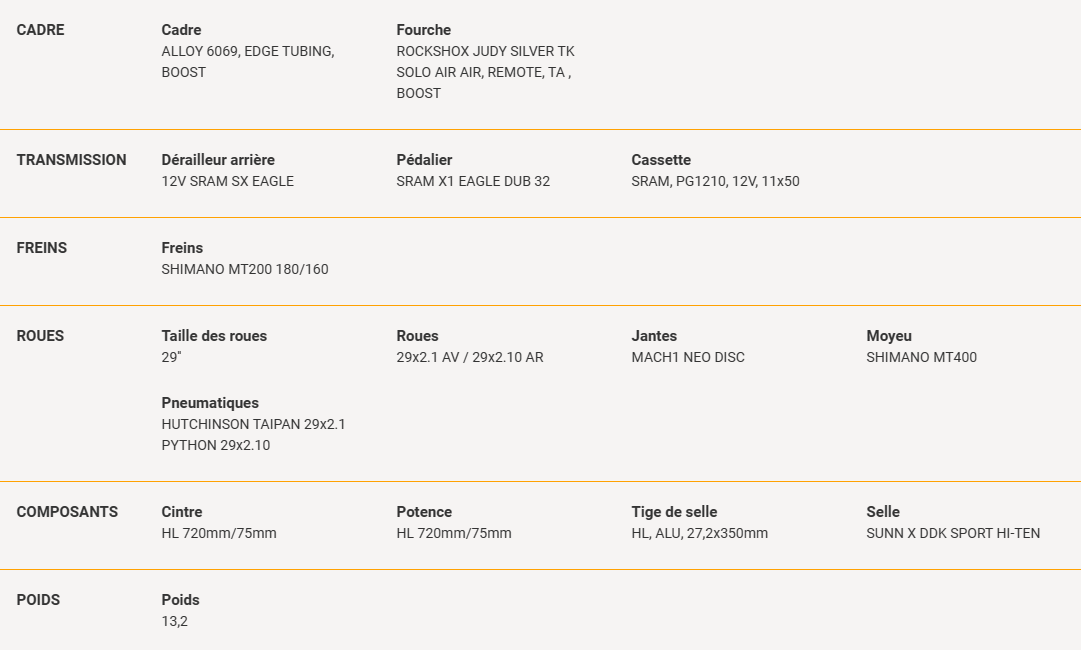
Task: Click the Cassette spec label
Action: click(661, 160)
